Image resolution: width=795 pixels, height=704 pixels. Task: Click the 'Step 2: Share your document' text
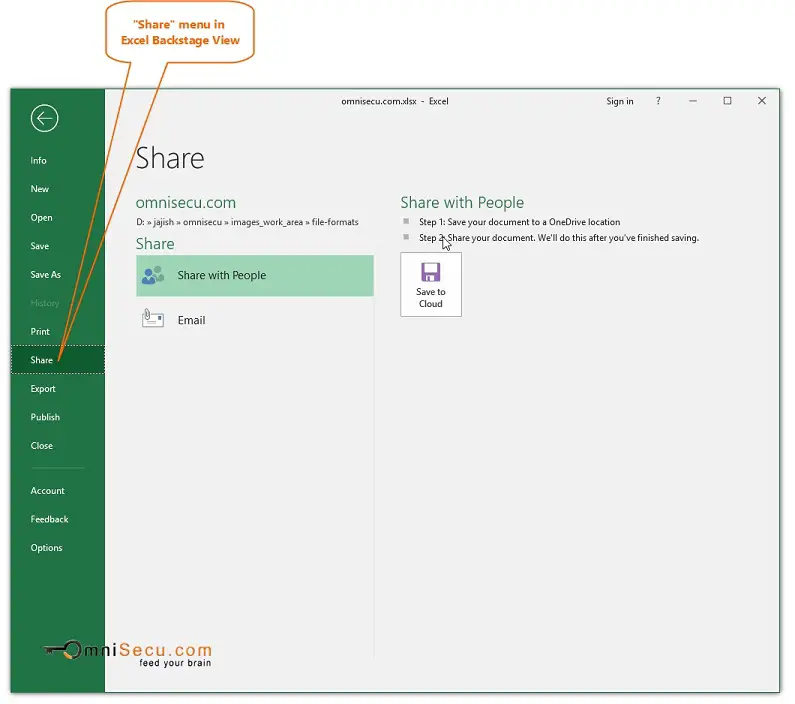559,238
